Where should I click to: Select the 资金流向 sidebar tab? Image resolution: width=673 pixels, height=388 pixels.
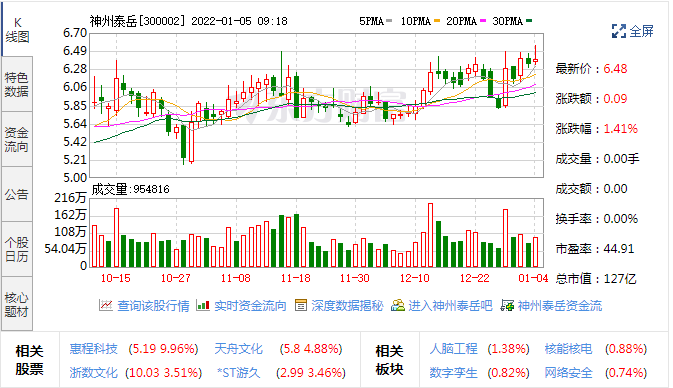[17, 139]
